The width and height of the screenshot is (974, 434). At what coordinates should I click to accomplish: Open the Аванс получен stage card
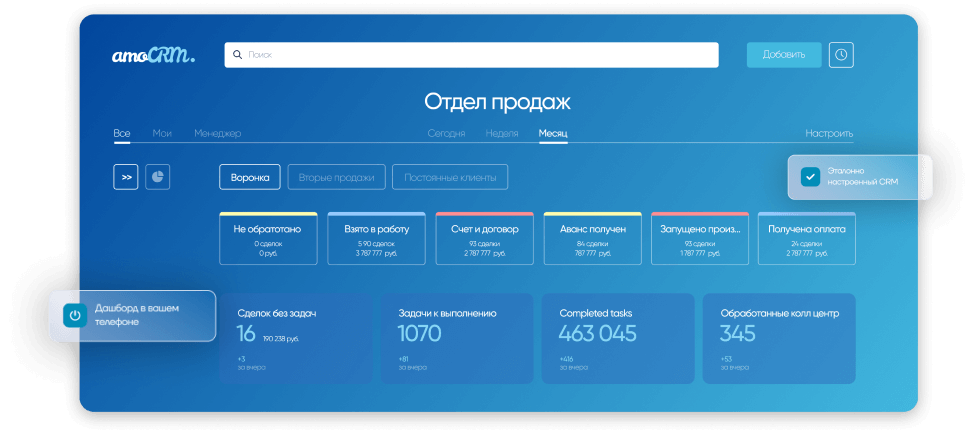click(x=593, y=238)
